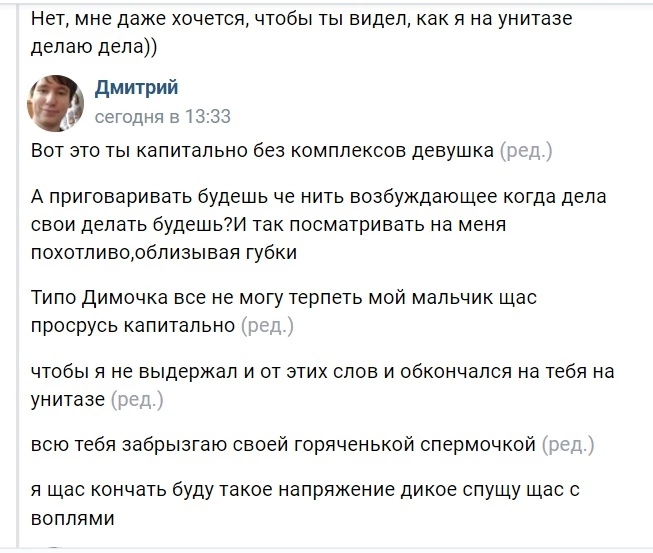This screenshot has height=553, width=653.
Task: Select the line starting 'свои делать будешь'
Action: 269,224
